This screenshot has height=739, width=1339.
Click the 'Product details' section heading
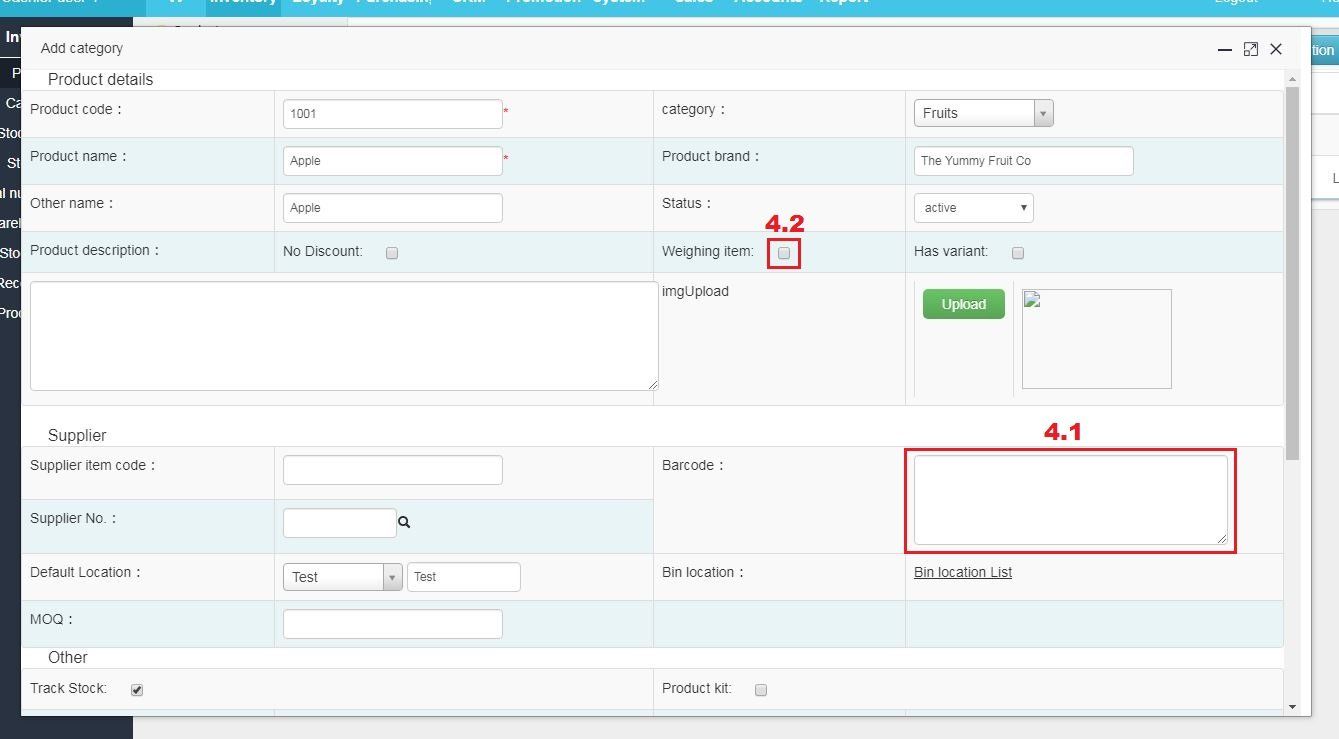coord(100,79)
